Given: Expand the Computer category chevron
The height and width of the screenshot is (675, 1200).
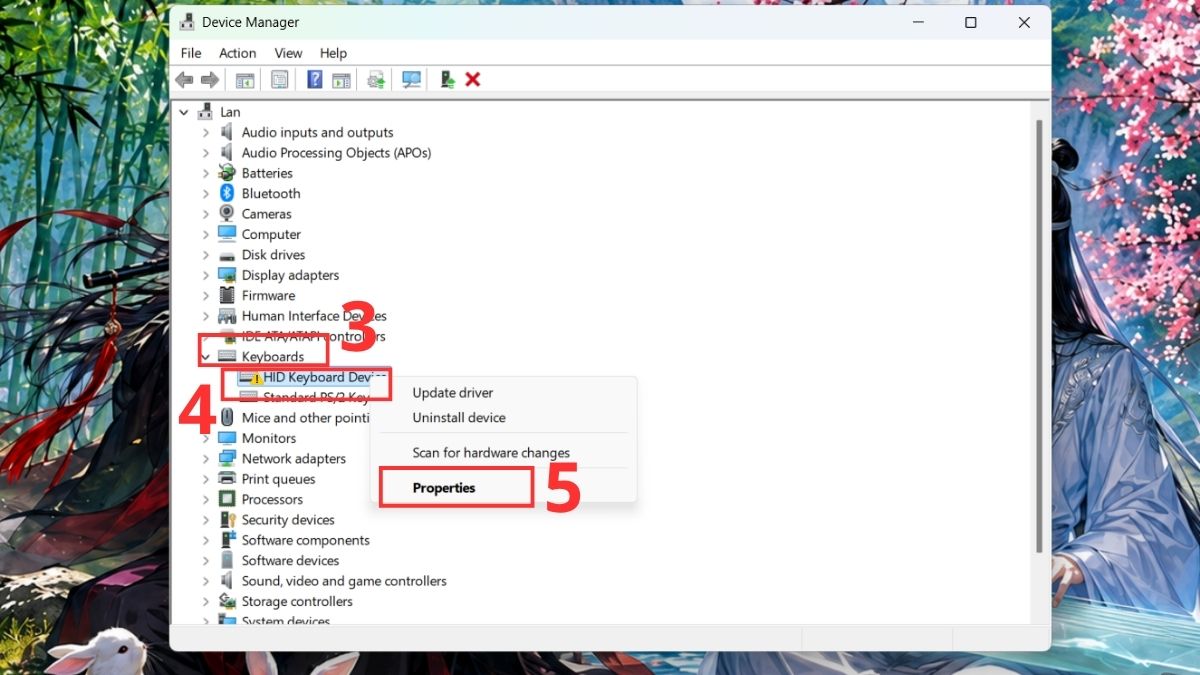Looking at the screenshot, I should pos(206,234).
